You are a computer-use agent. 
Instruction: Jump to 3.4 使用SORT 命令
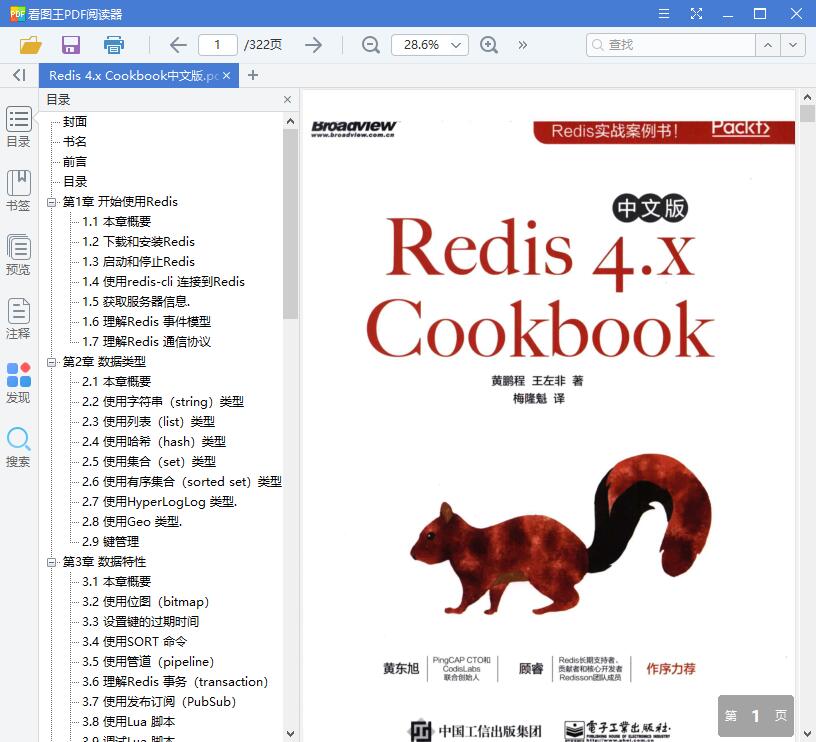(134, 642)
